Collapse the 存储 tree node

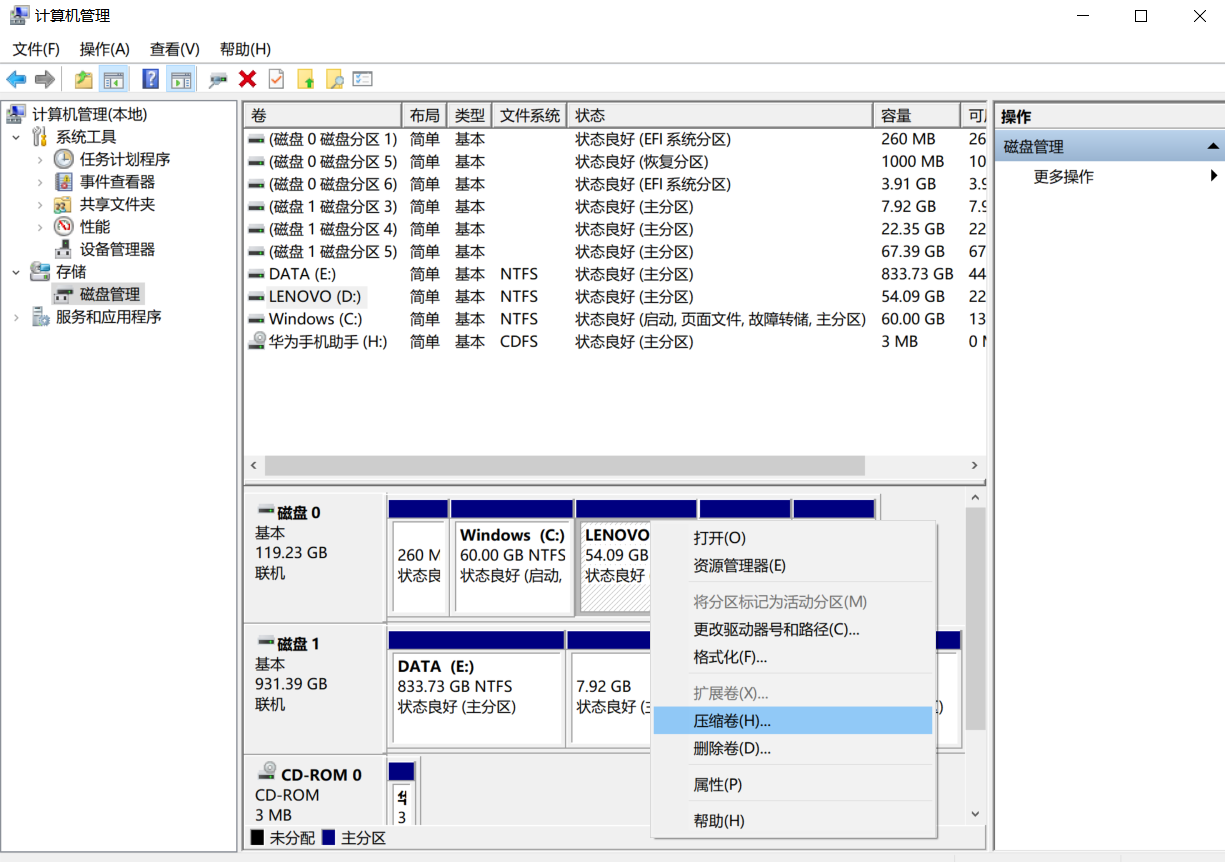pyautogui.click(x=17, y=272)
